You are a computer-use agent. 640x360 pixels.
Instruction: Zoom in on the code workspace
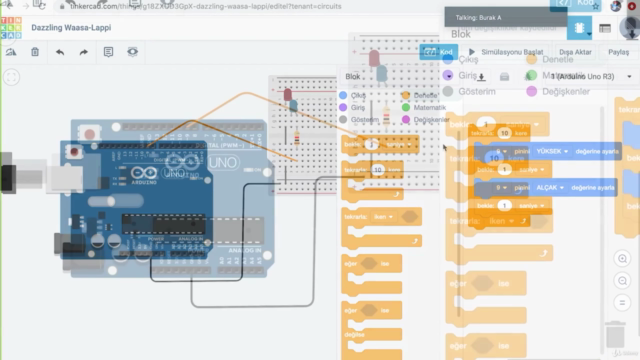(622, 258)
